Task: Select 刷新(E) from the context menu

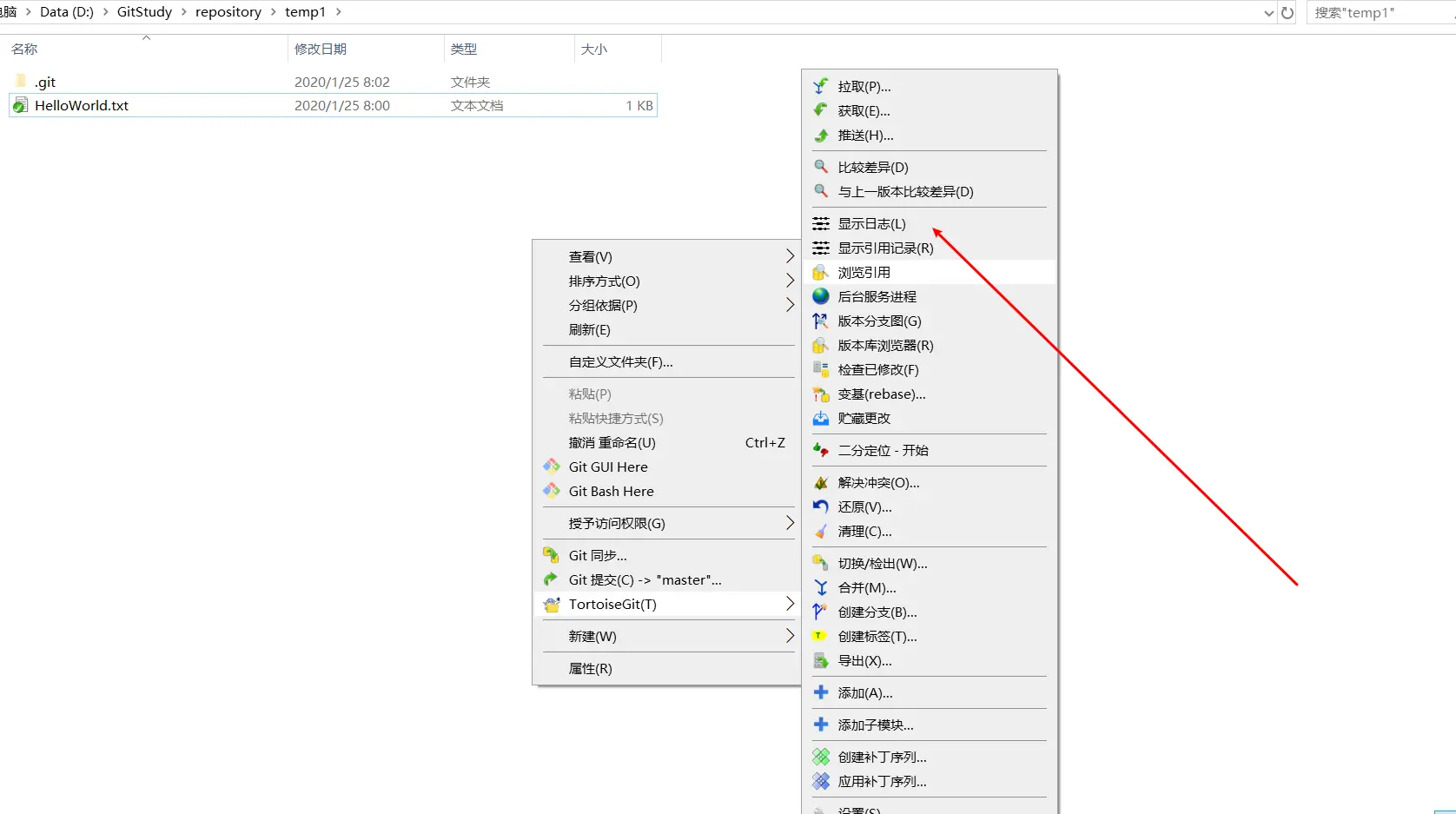Action: (x=588, y=329)
